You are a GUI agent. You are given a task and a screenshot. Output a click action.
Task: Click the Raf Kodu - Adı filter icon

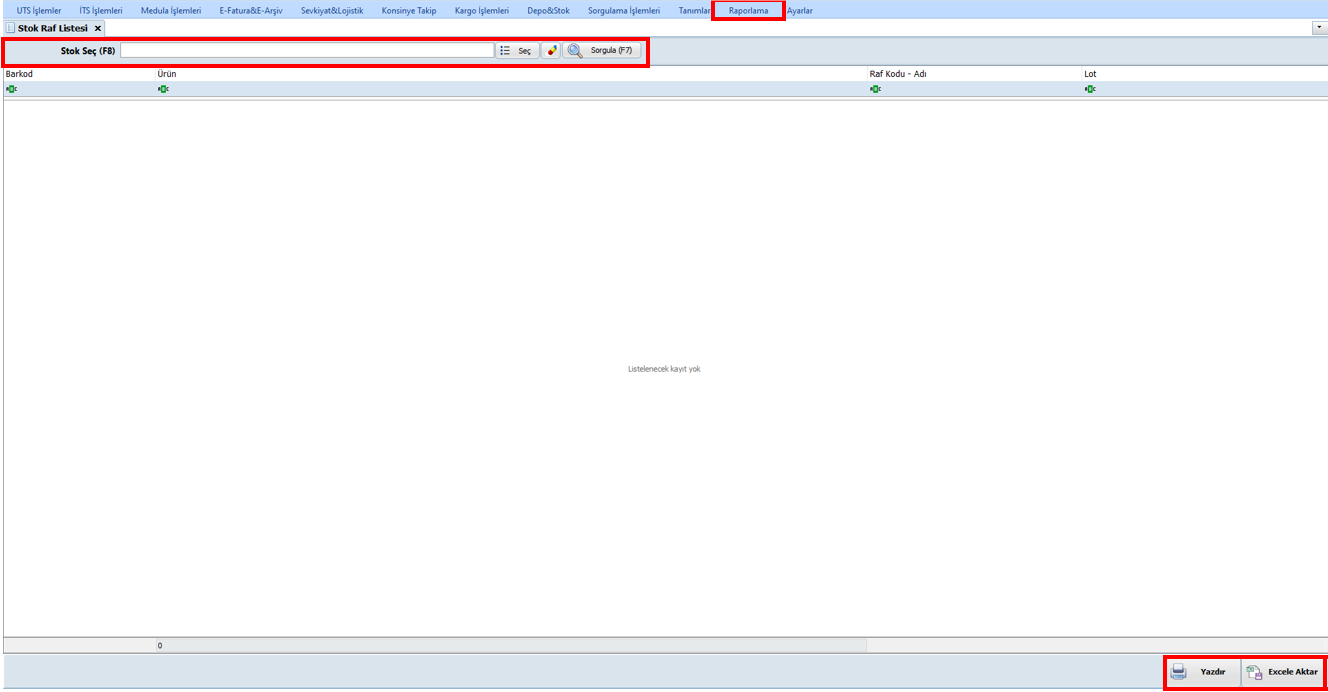click(875, 89)
